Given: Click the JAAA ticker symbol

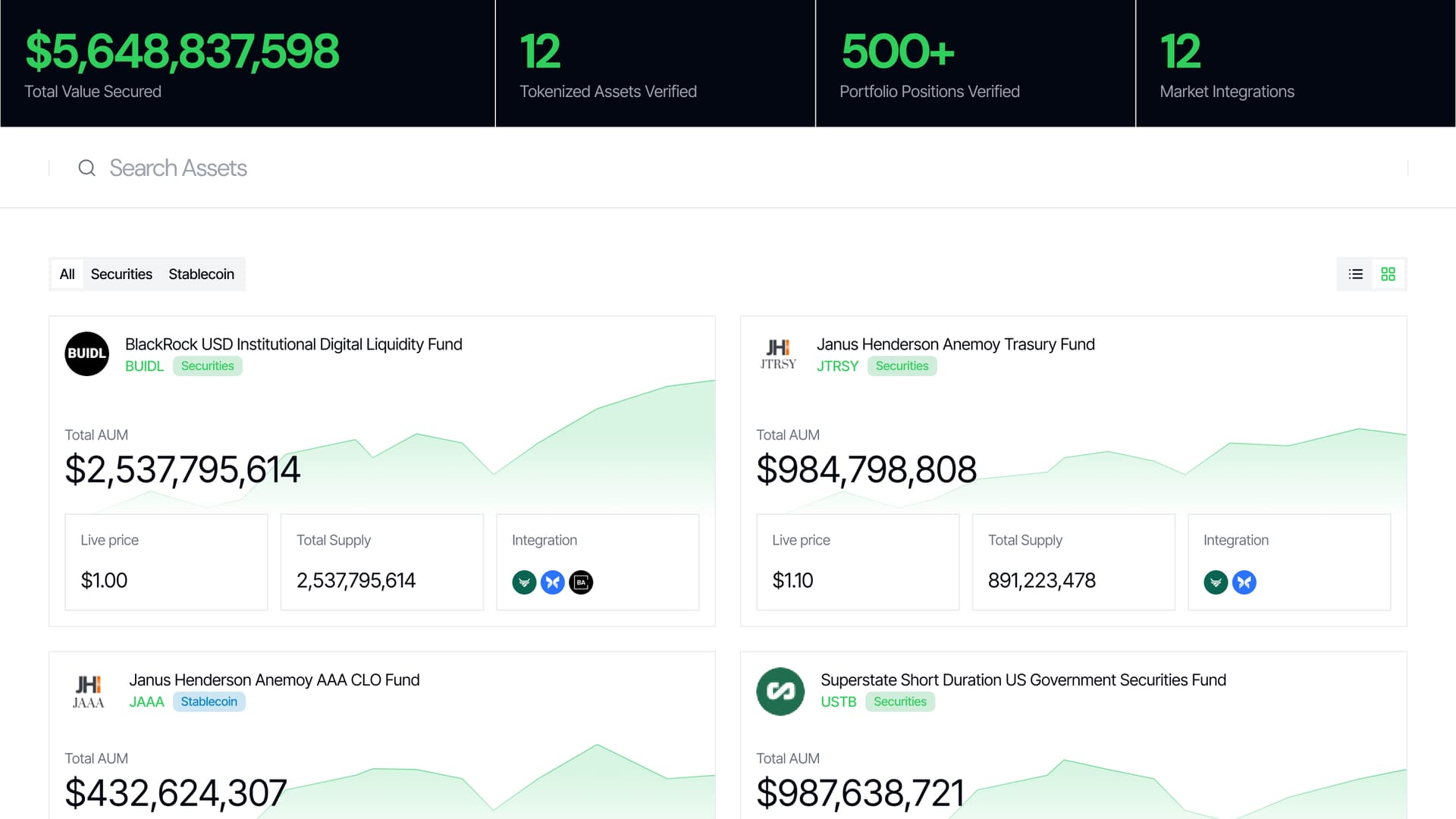Looking at the screenshot, I should 146,702.
